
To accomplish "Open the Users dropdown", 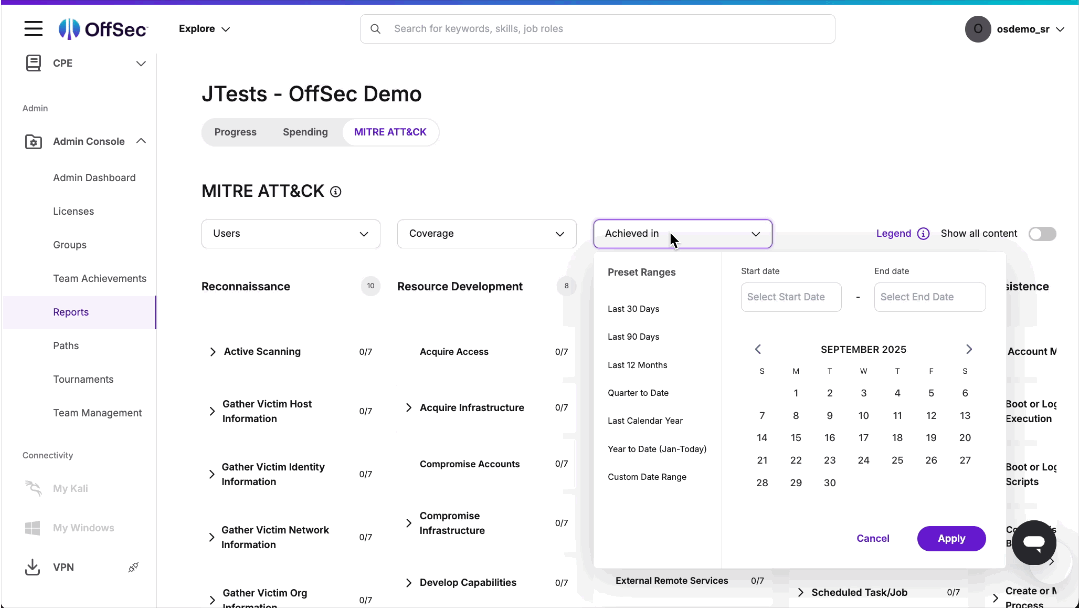I will tap(290, 233).
